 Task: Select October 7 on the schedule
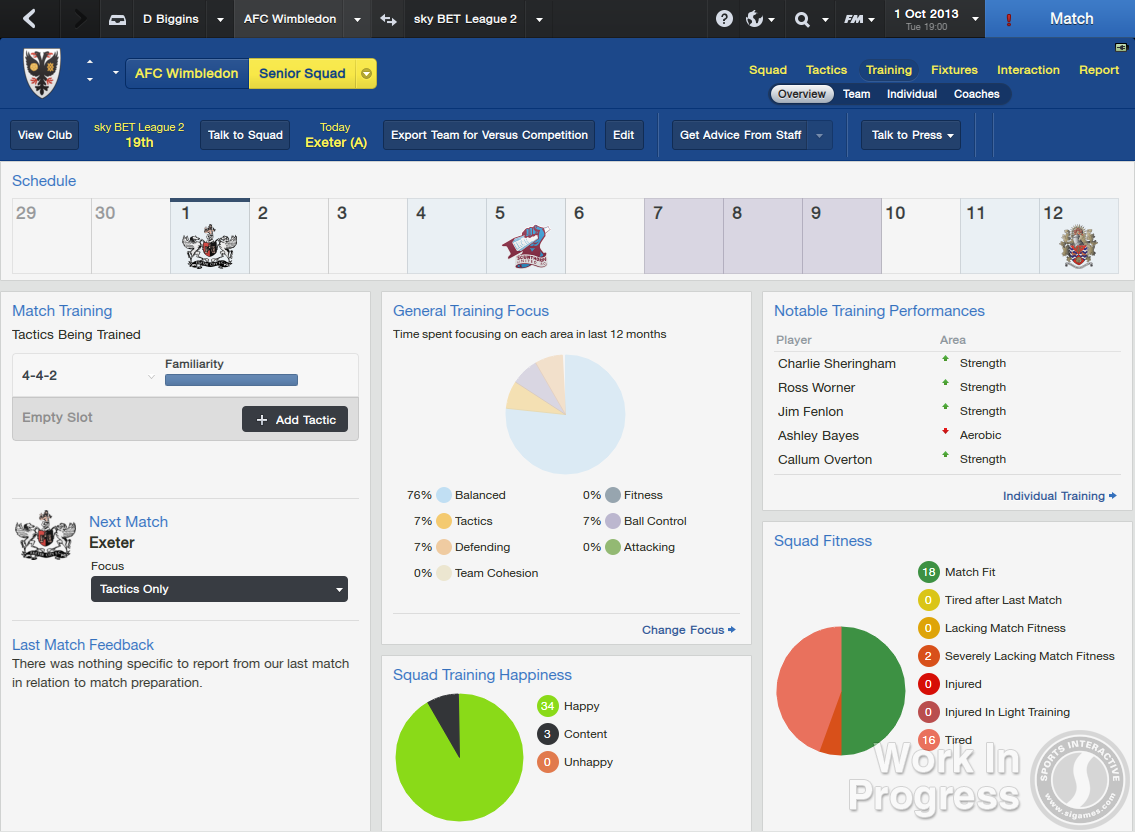pos(683,236)
